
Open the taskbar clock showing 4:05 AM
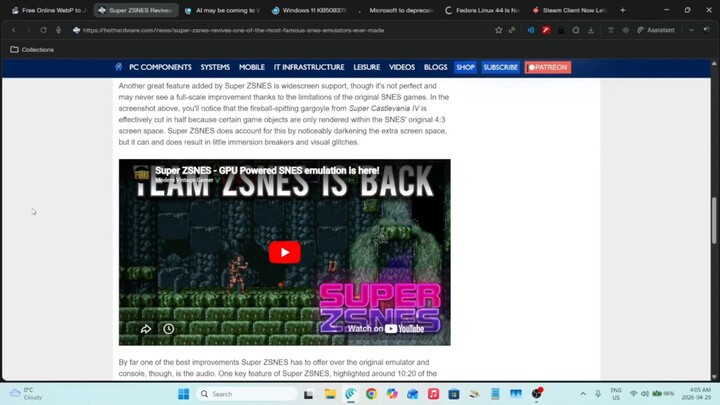[x=697, y=394]
